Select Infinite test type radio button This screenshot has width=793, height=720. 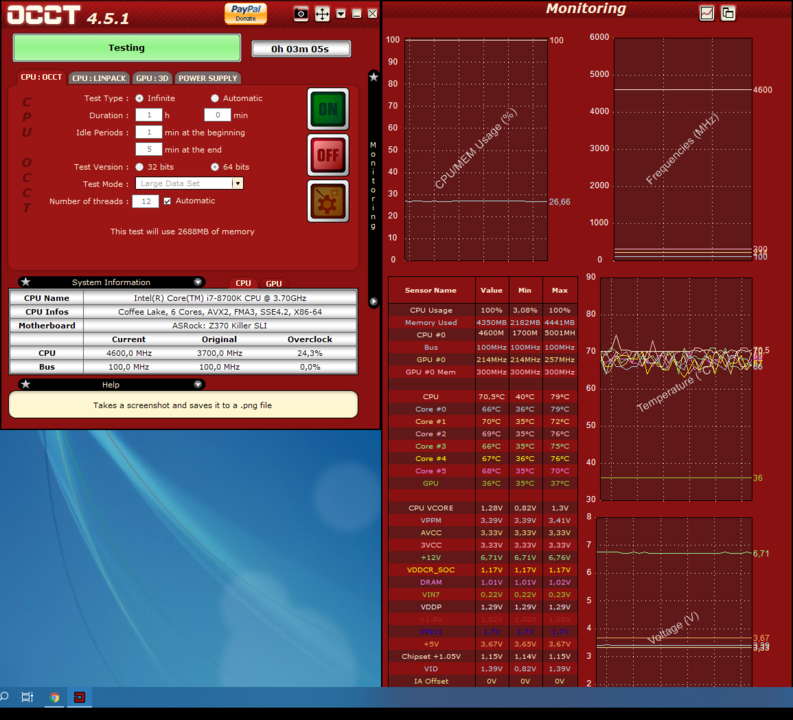coord(140,99)
